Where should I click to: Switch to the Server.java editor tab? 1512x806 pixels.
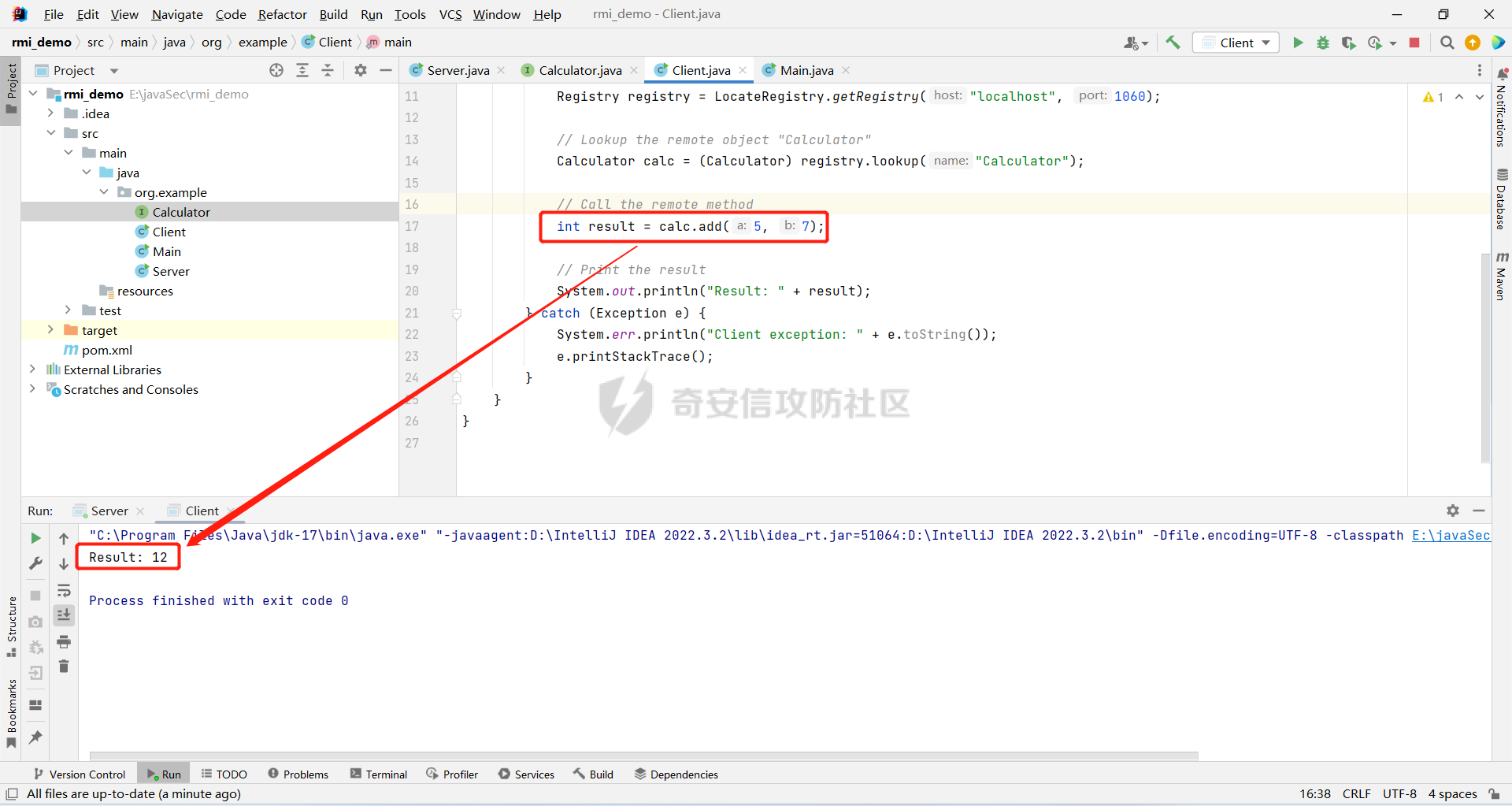point(458,71)
